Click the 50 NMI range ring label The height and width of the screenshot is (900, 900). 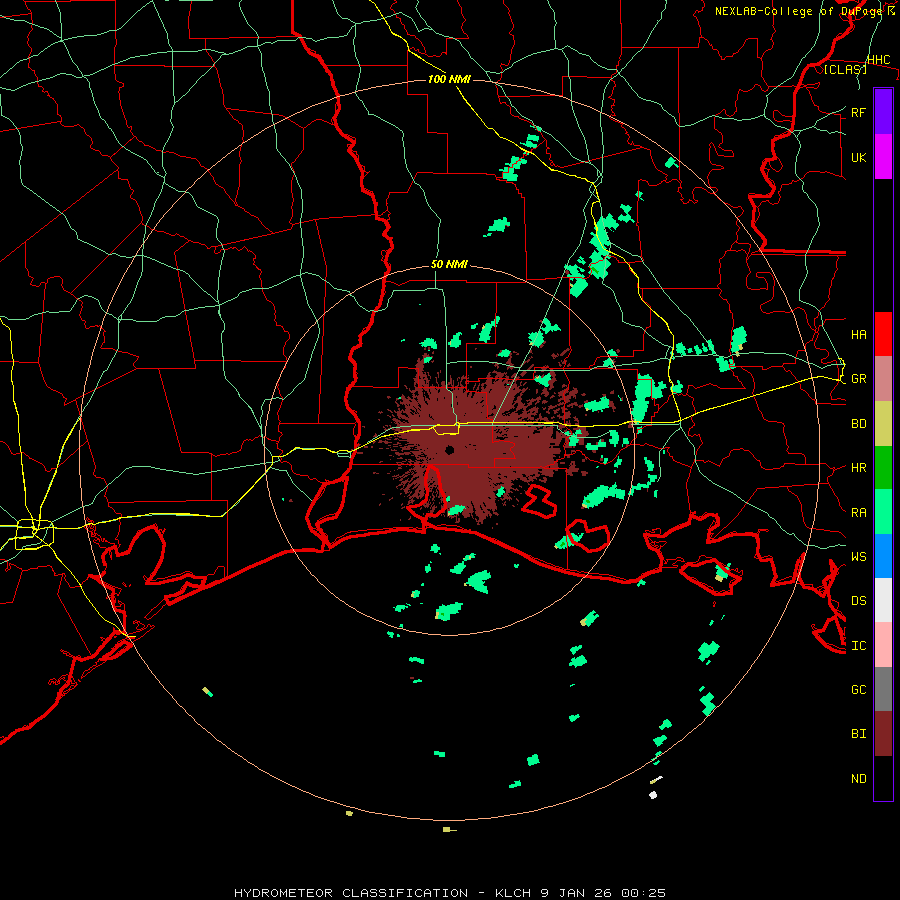tap(449, 264)
